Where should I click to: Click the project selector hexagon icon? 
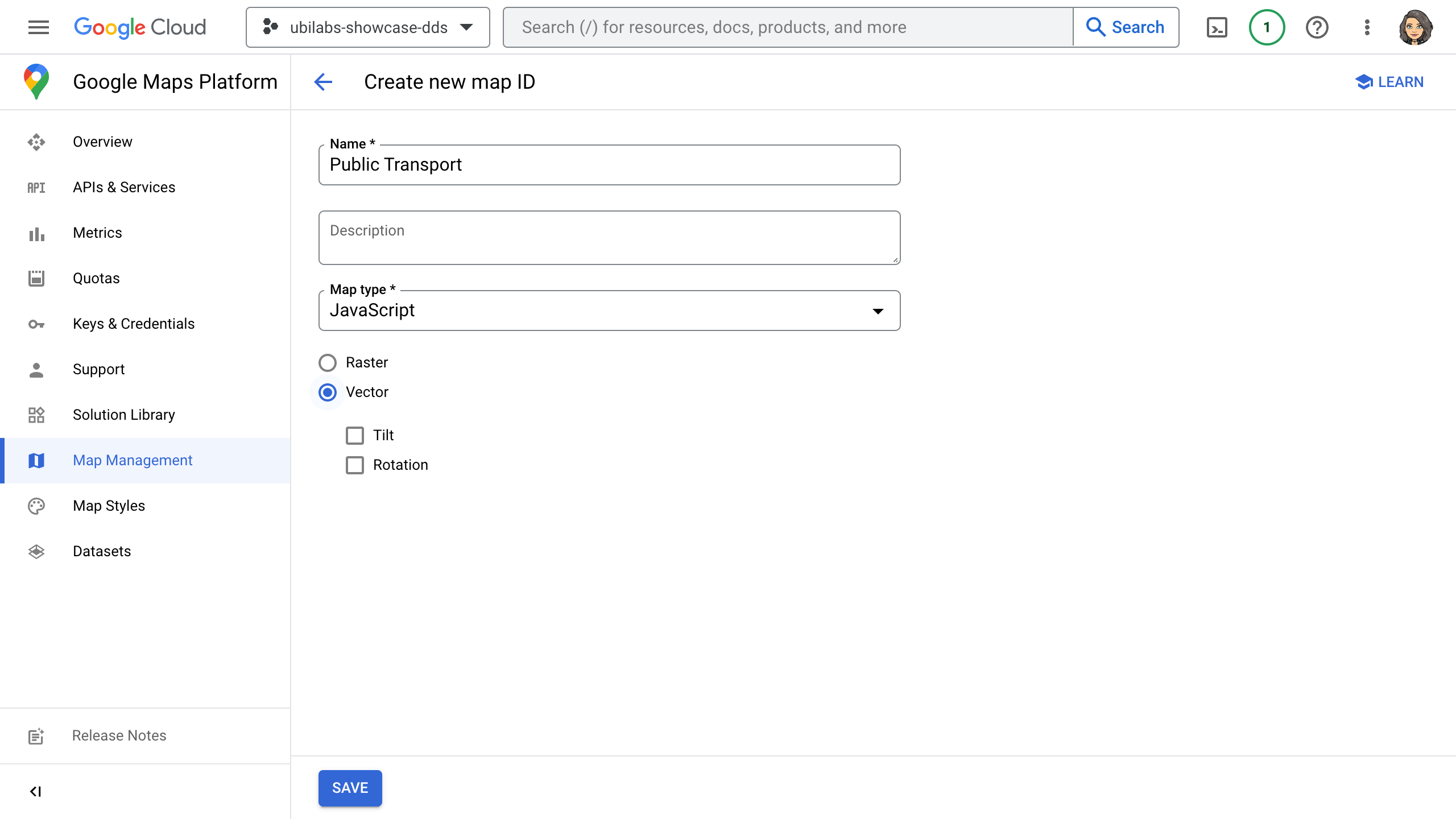click(270, 27)
